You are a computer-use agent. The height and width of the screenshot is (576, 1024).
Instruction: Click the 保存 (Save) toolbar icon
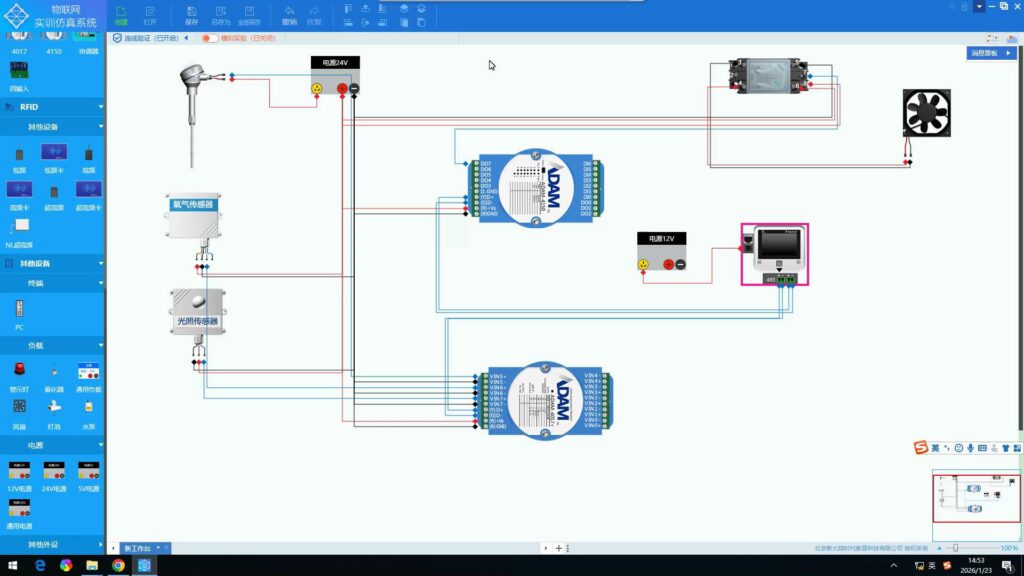pyautogui.click(x=192, y=13)
